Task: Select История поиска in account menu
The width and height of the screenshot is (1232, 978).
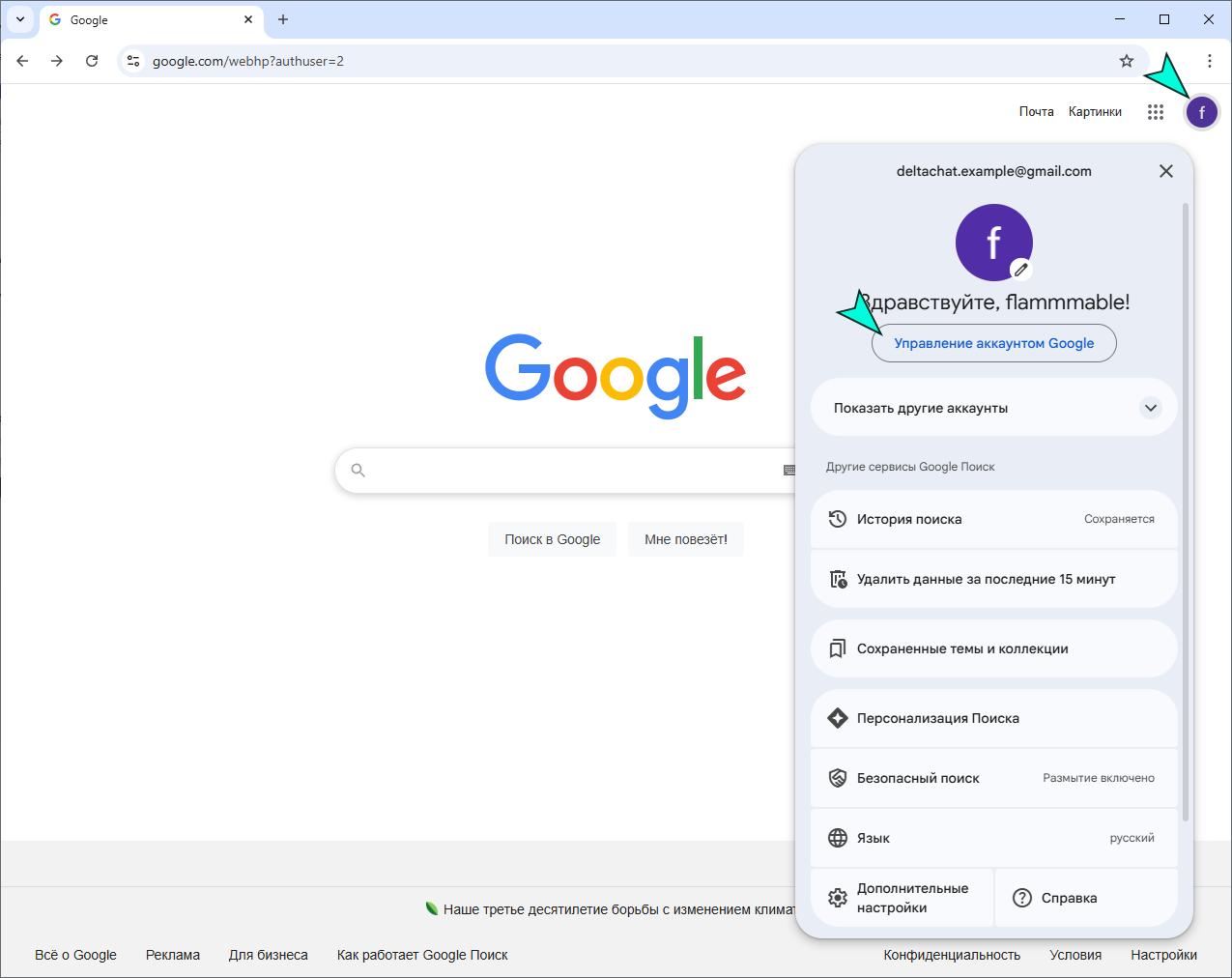Action: pos(909,519)
